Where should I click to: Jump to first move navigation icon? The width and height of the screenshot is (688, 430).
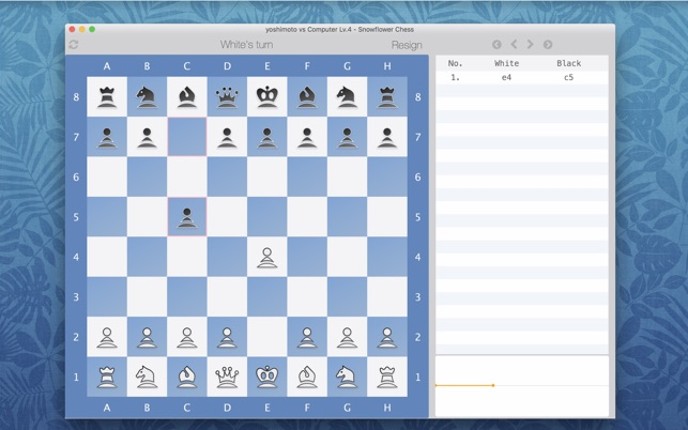click(x=497, y=44)
